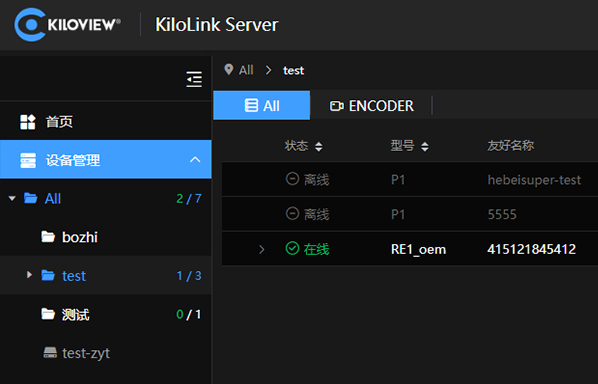Sort by 型号 model column arrows
The width and height of the screenshot is (598, 384).
pos(424,146)
